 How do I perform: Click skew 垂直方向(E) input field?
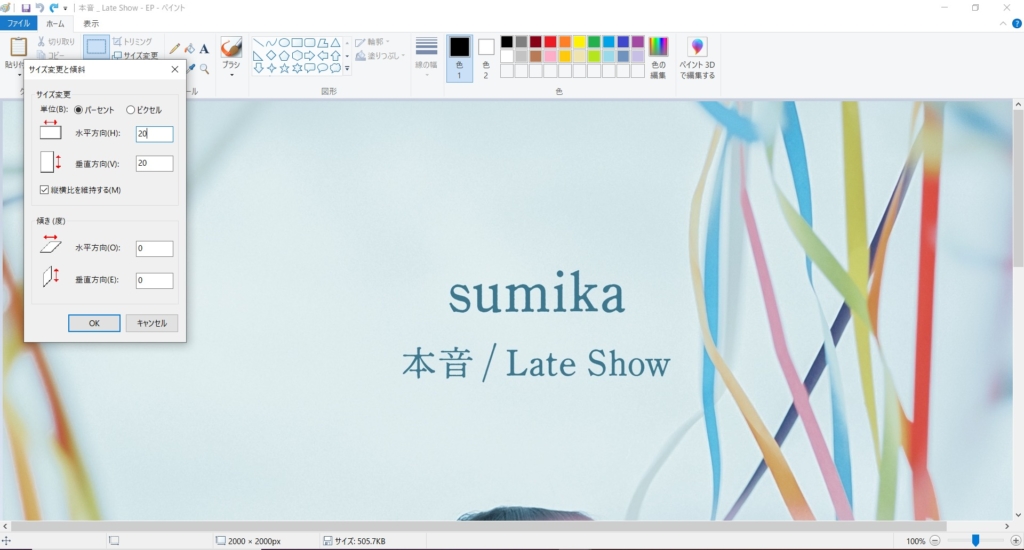click(155, 280)
